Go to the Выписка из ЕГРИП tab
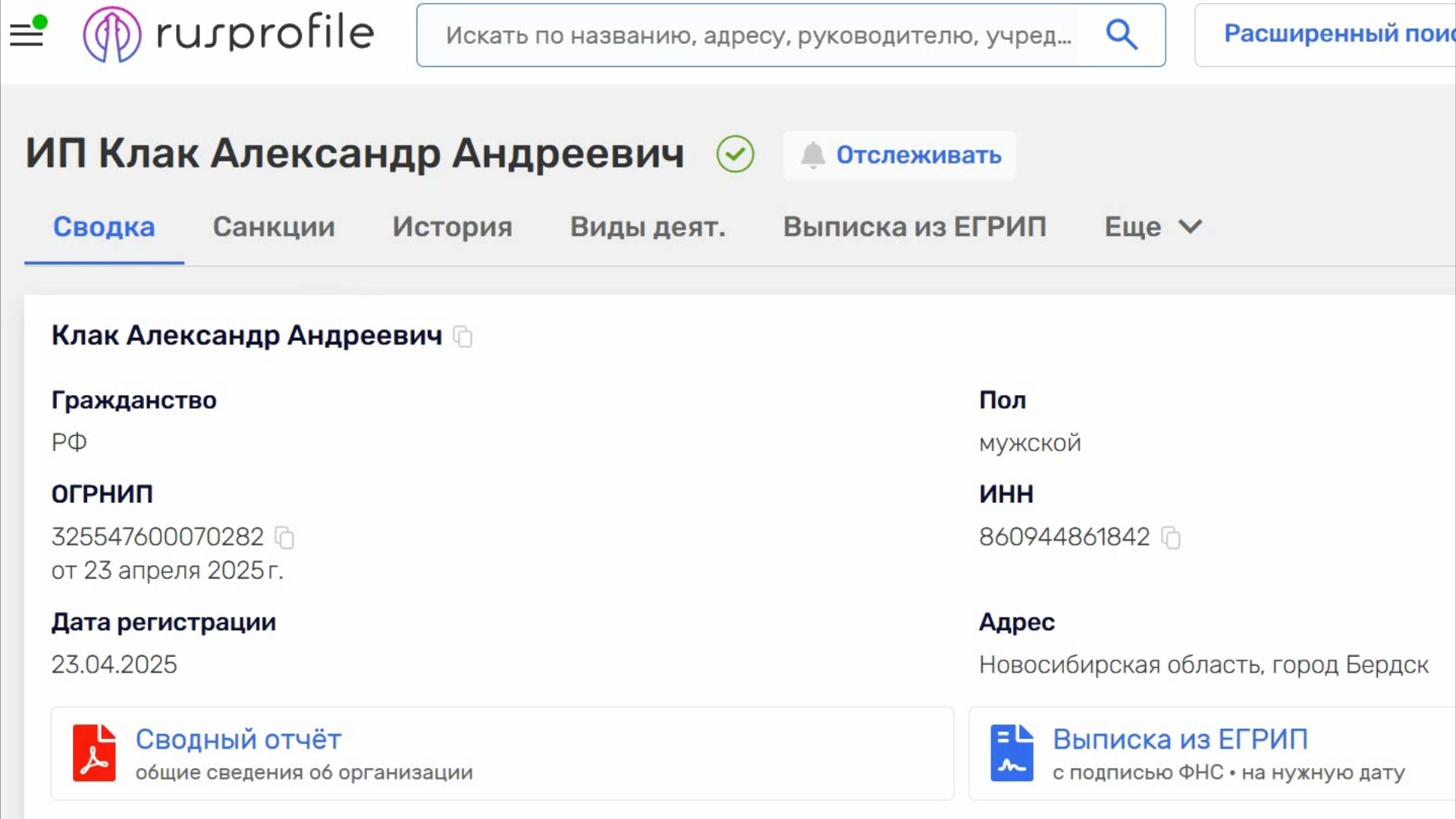This screenshot has height=819, width=1456. [x=915, y=227]
